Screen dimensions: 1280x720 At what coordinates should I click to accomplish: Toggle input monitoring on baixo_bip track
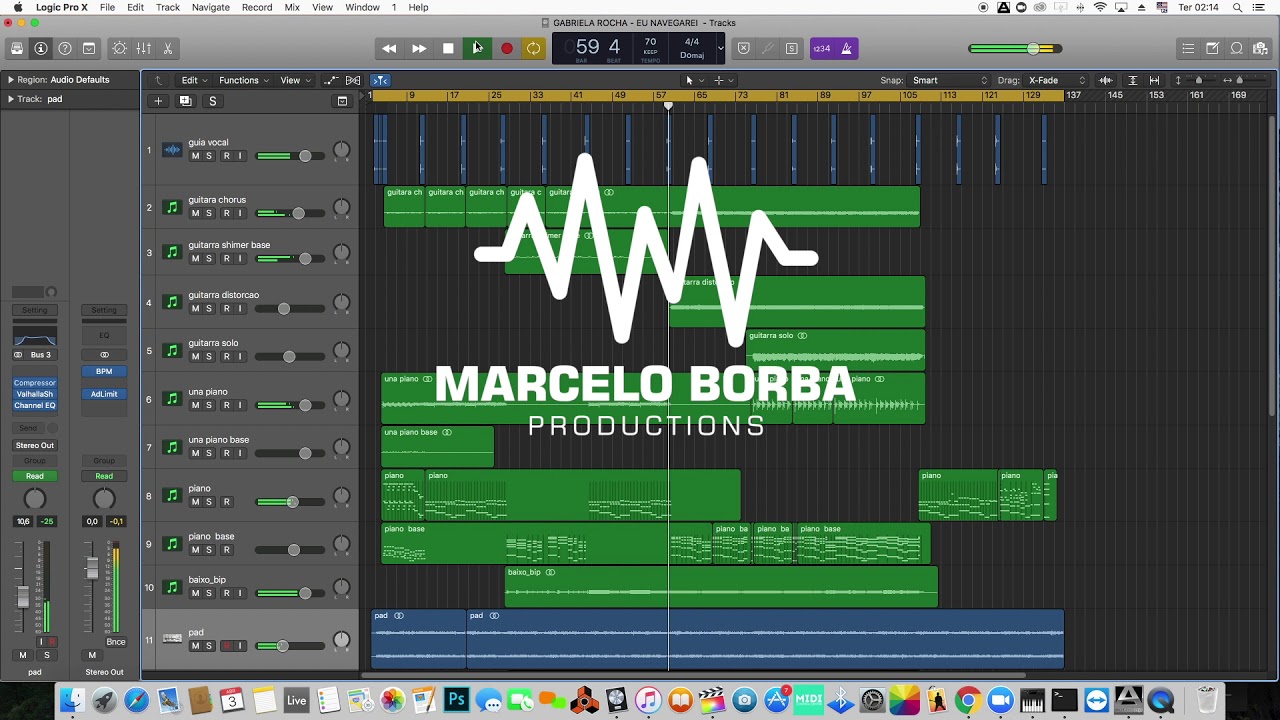[x=240, y=593]
